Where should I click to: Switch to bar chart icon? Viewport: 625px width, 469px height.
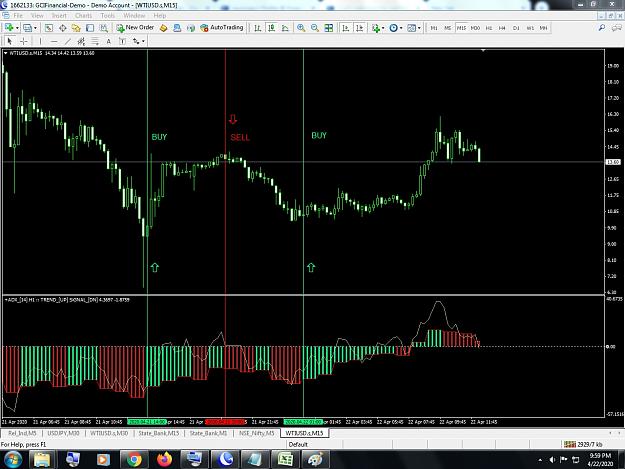pyautogui.click(x=258, y=28)
